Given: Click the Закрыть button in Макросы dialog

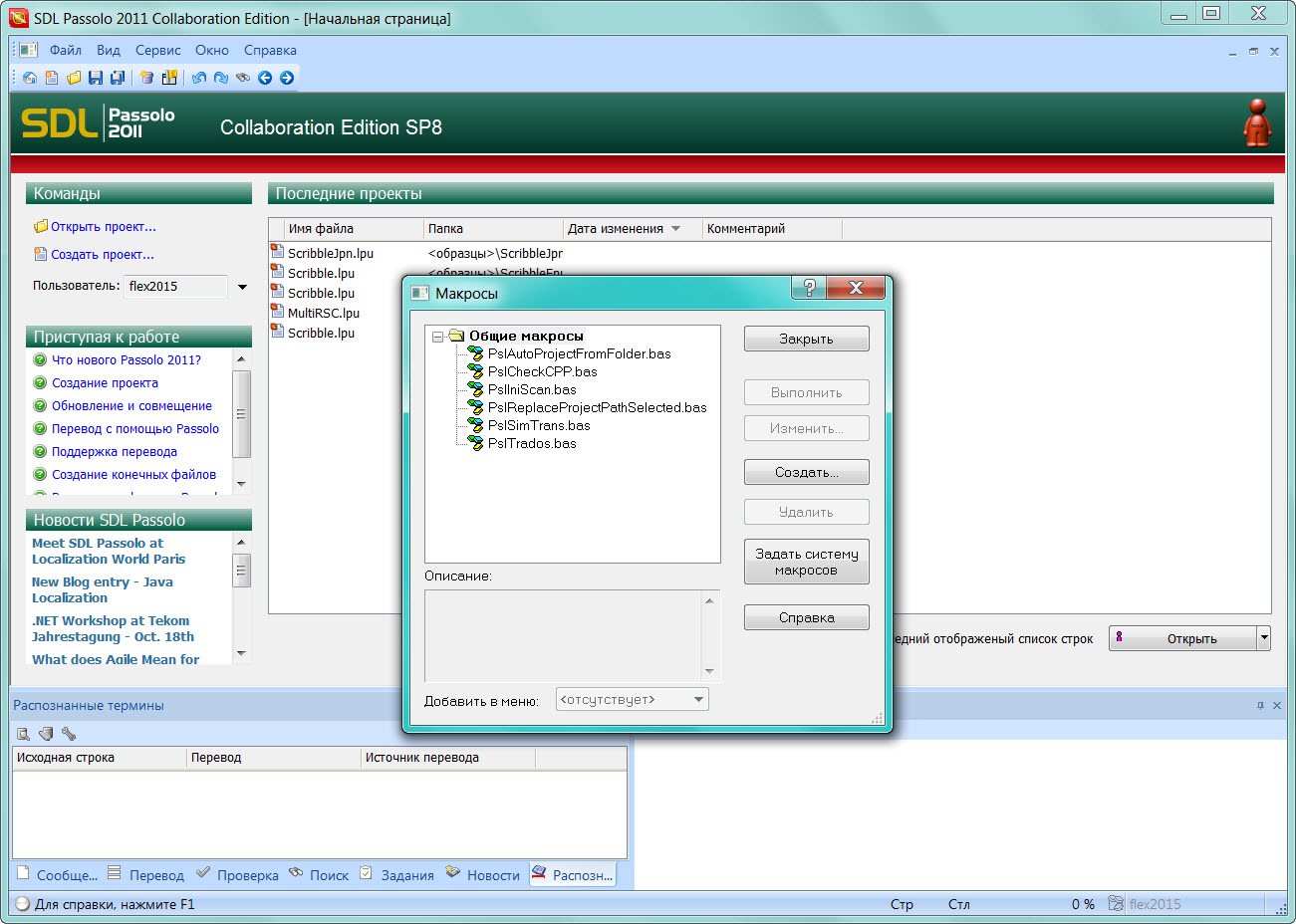Looking at the screenshot, I should tap(806, 339).
